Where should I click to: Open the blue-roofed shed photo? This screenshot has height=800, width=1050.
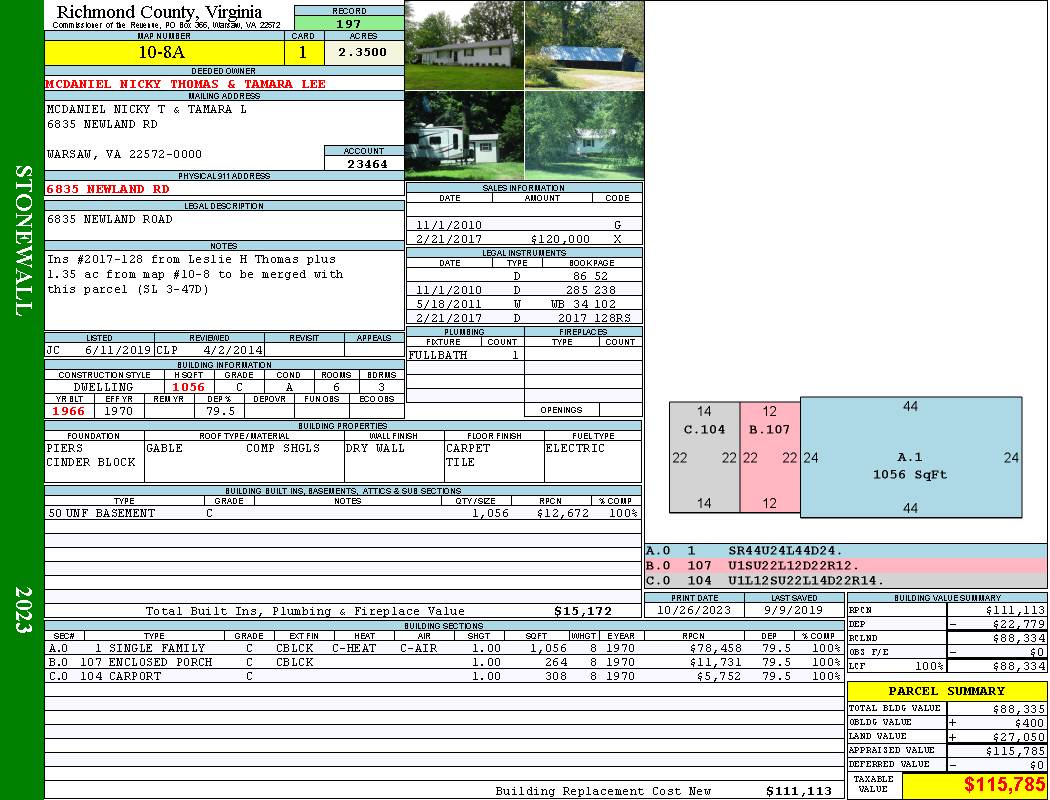click(583, 45)
